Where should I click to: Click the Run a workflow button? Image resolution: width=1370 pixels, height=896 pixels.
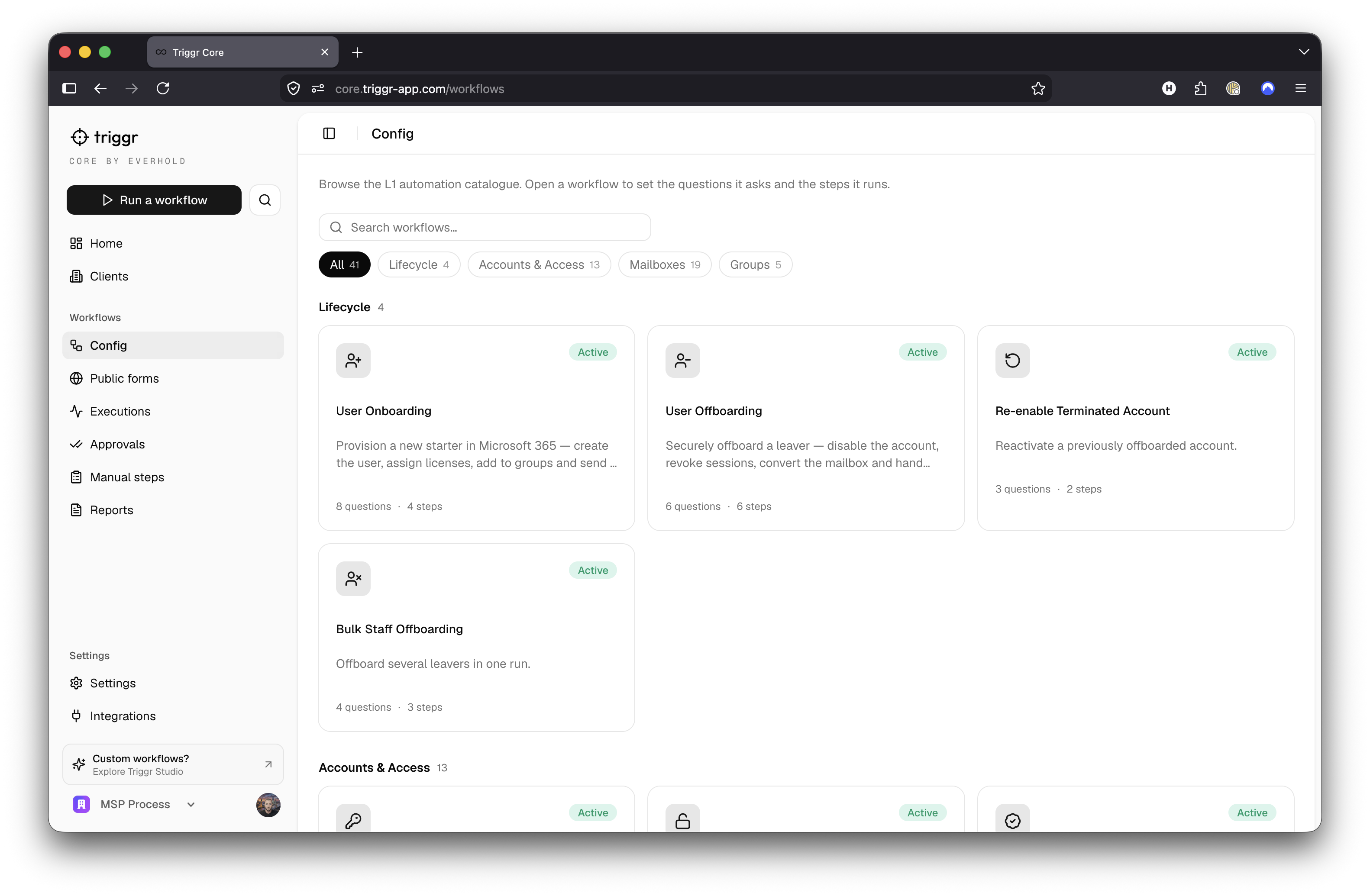click(x=154, y=200)
